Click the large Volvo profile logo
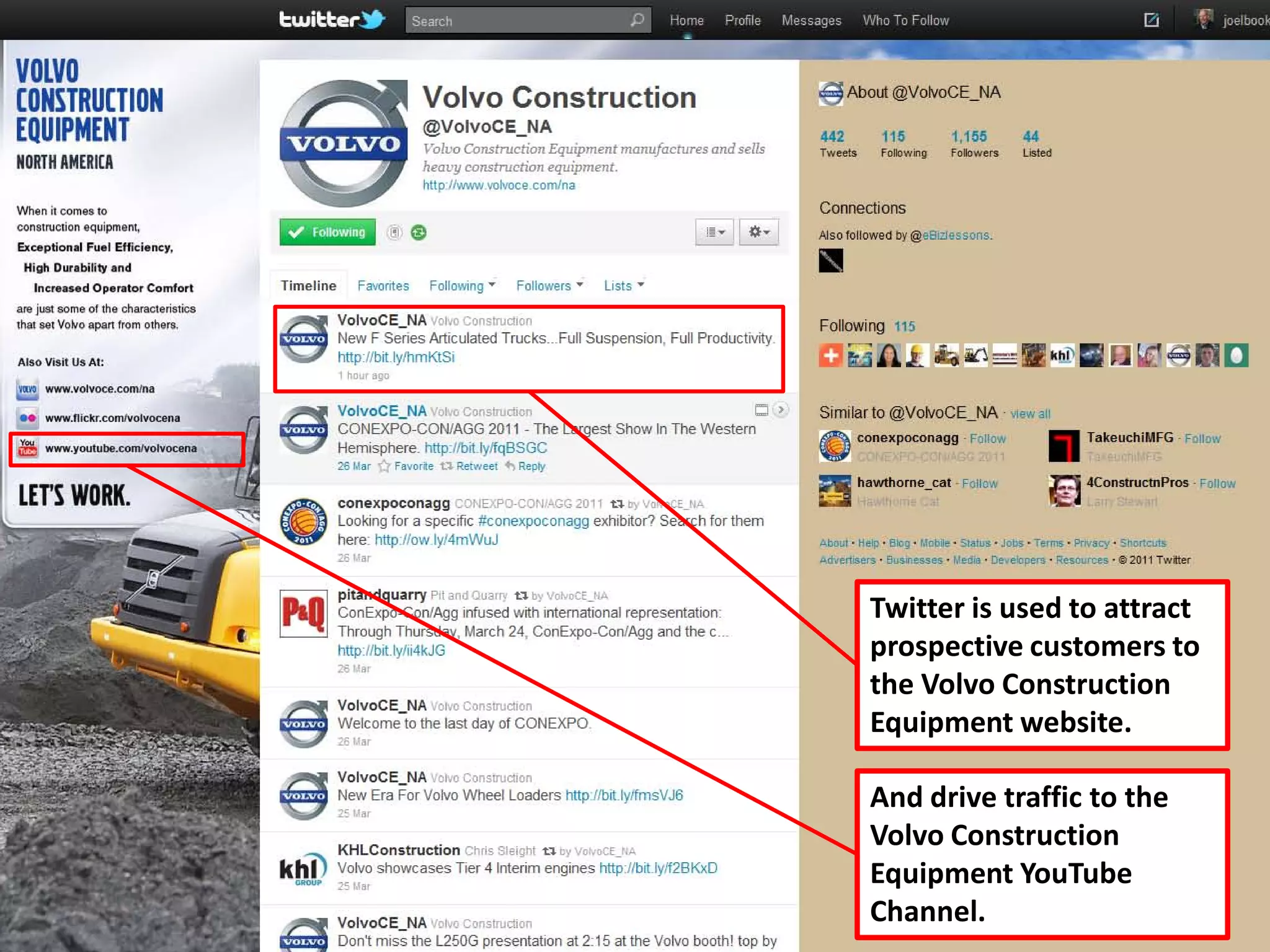 click(344, 143)
